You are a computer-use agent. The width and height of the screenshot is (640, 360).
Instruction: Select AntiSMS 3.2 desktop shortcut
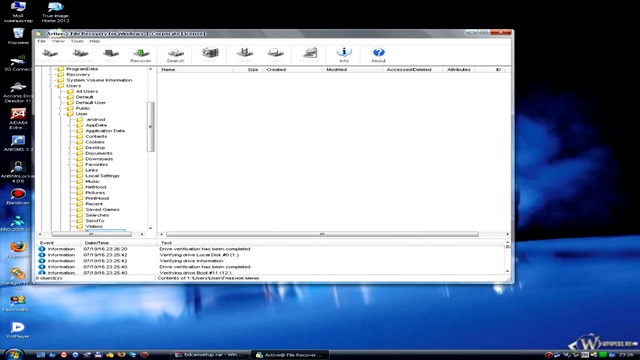click(x=18, y=143)
